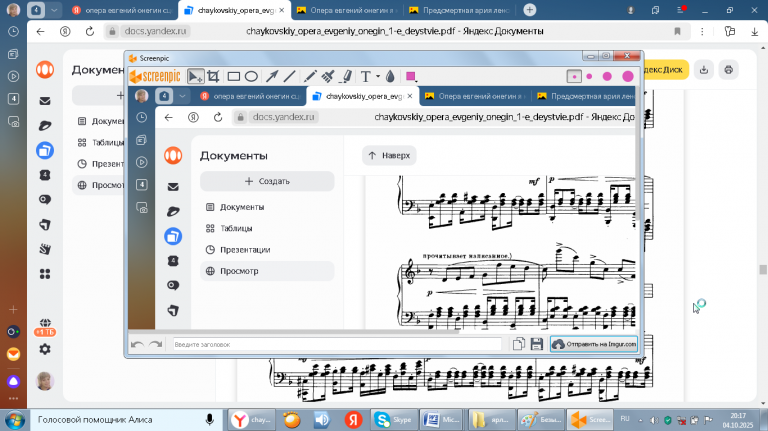This screenshot has width=768, height=431.
Task: Open browser history clock icon in sidebar
Action: tap(13, 31)
